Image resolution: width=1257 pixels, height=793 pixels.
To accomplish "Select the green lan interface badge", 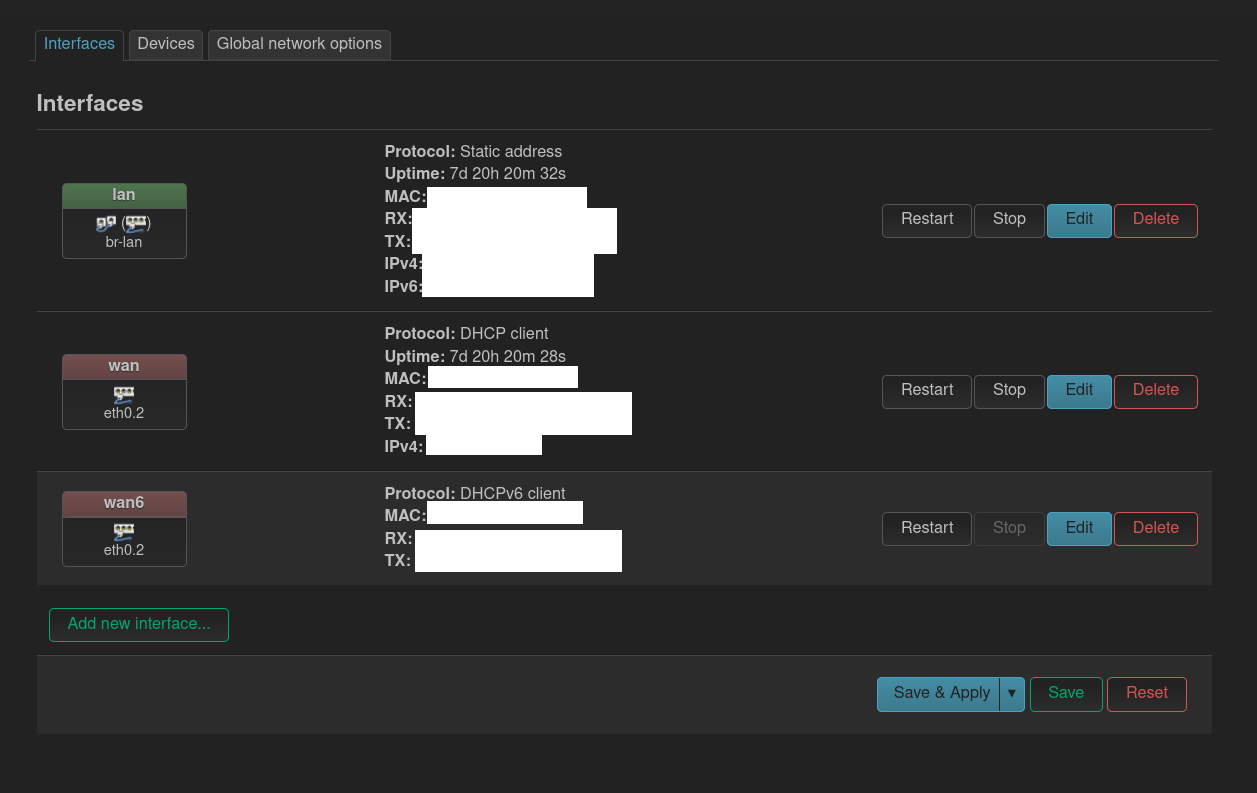I will coord(124,195).
